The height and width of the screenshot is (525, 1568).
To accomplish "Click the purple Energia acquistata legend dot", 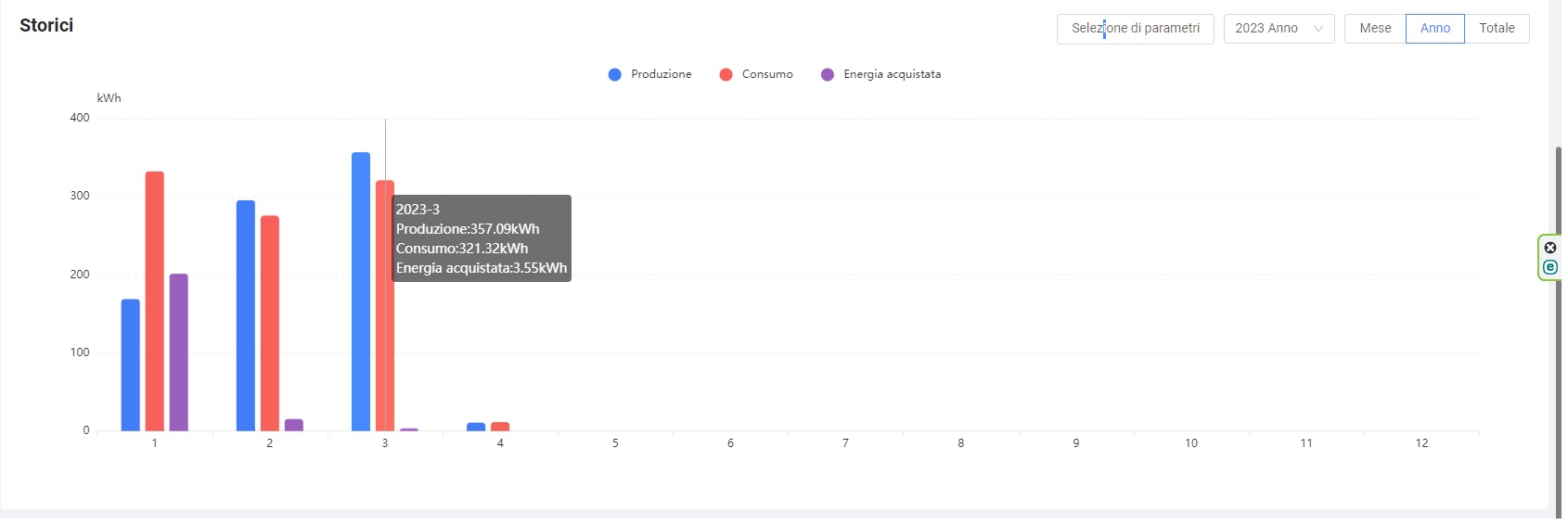I will coord(827,74).
